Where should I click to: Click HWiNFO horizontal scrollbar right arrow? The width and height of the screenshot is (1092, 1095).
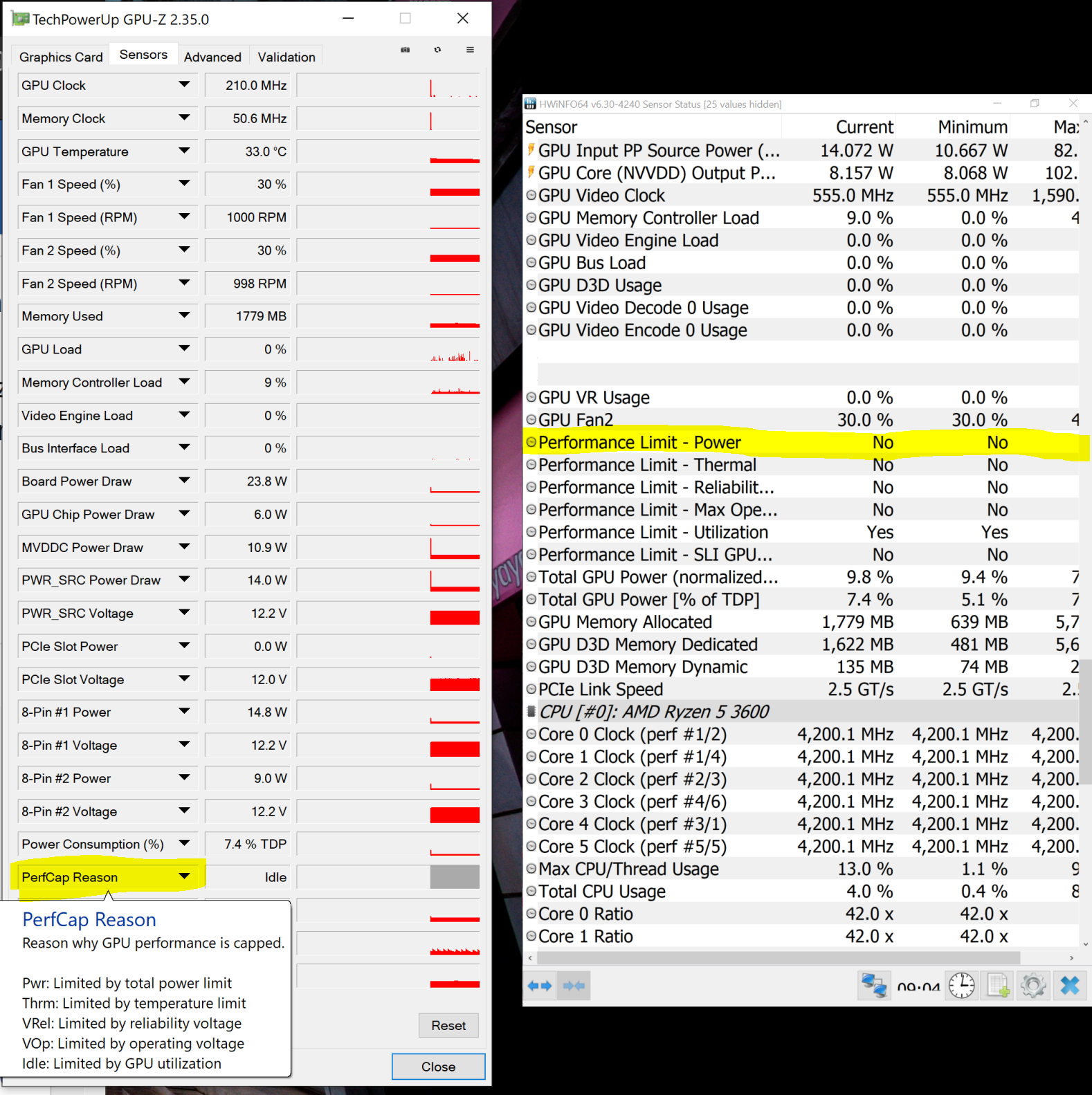tap(1071, 958)
